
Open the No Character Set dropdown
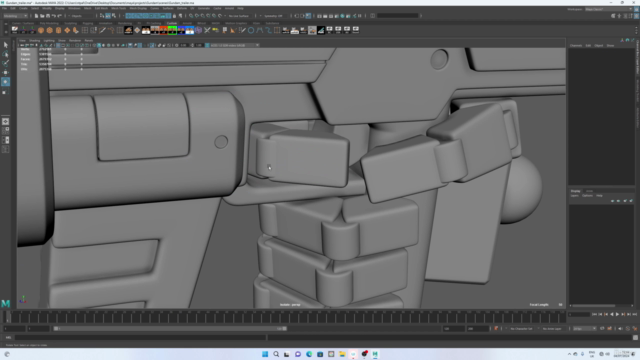click(521, 329)
